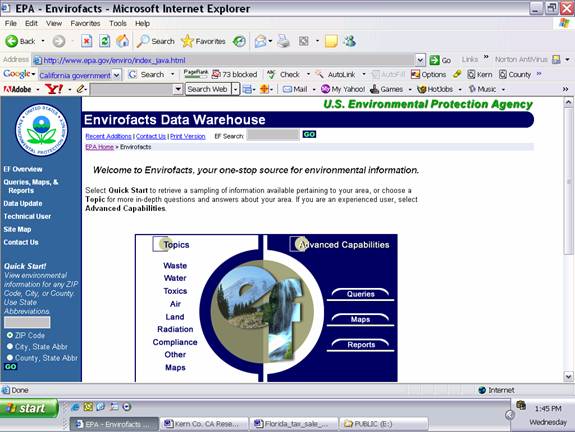The height and width of the screenshot is (432, 575).
Task: Click the Mail envelope toolbar icon
Action: pos(260,41)
